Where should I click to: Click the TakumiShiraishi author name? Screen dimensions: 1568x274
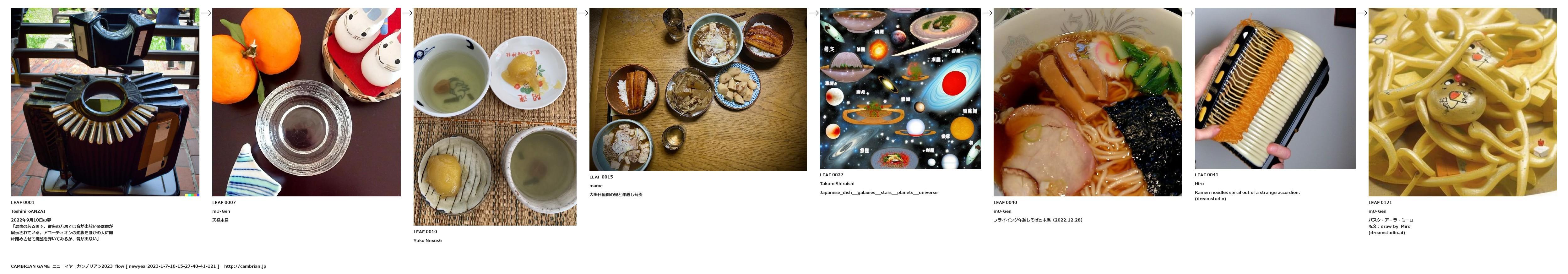837,183
